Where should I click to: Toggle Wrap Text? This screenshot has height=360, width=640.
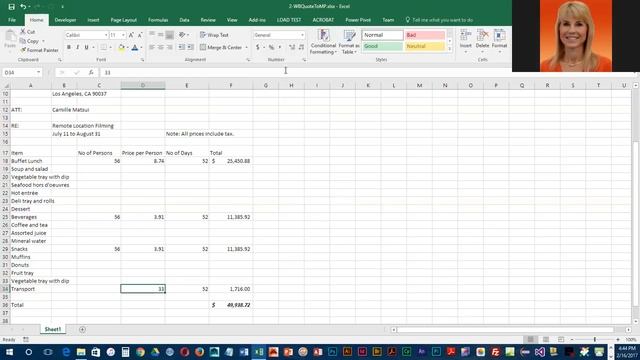point(214,35)
